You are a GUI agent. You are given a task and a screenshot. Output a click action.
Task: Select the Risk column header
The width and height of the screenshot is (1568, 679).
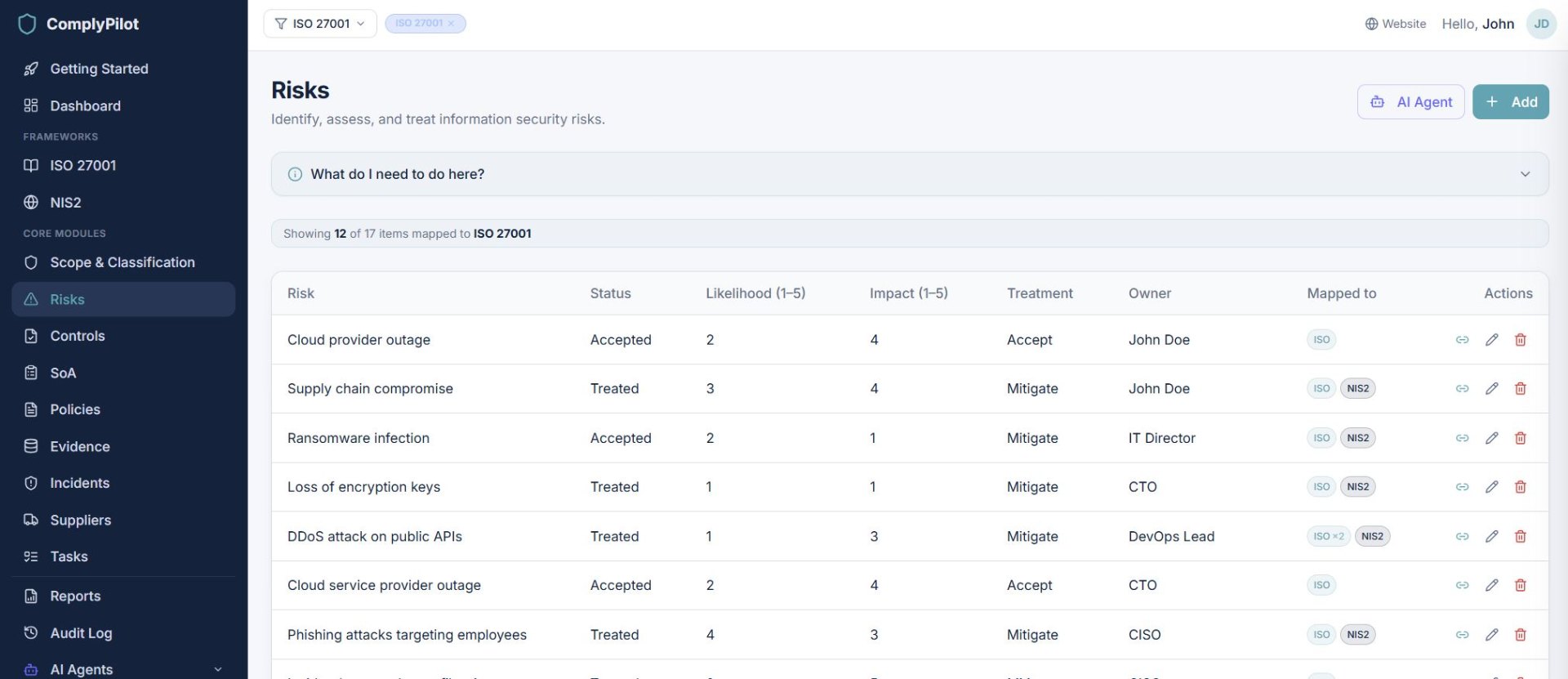point(301,293)
